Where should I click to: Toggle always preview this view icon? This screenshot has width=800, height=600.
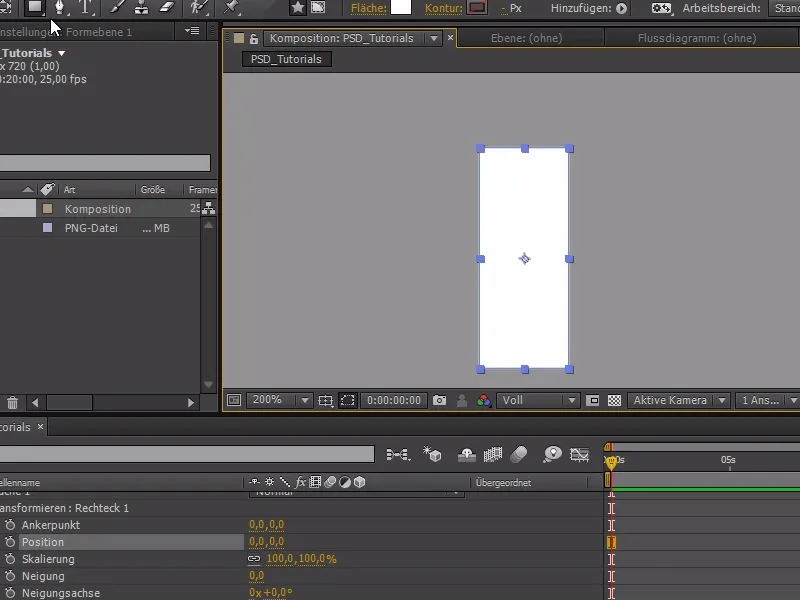coord(234,400)
